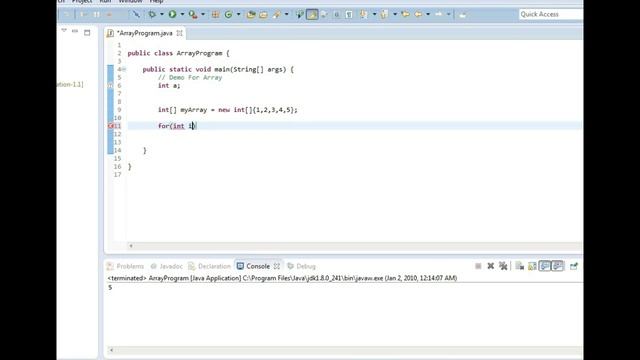Screen dimensions: 640x360
Task: Run the program with green play icon
Action: (172, 14)
